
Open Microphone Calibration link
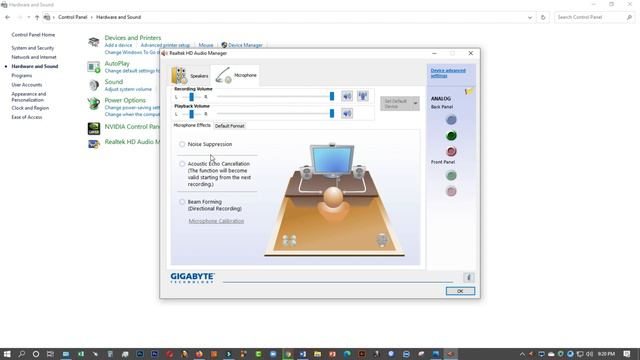coord(216,221)
